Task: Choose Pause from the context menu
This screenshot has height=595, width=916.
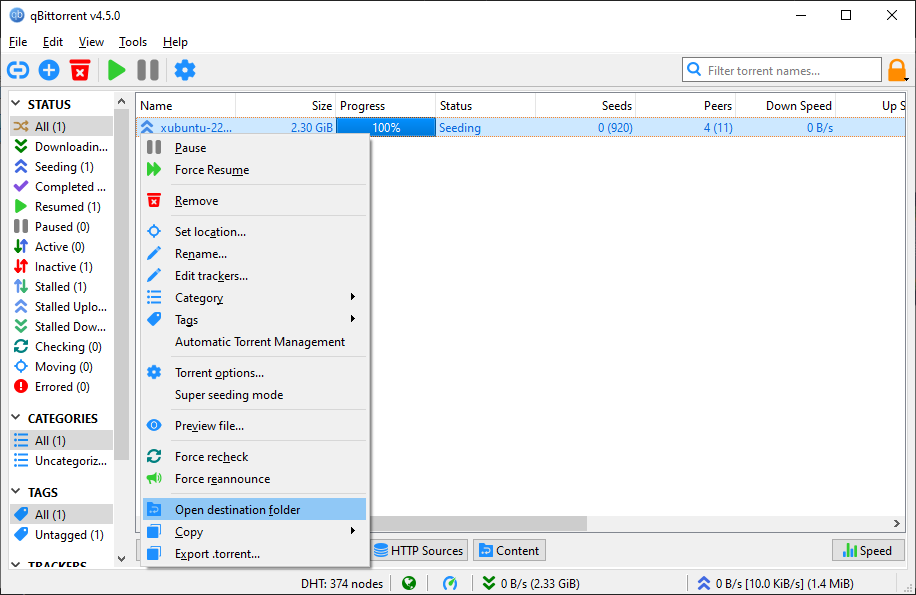Action: tap(255, 148)
